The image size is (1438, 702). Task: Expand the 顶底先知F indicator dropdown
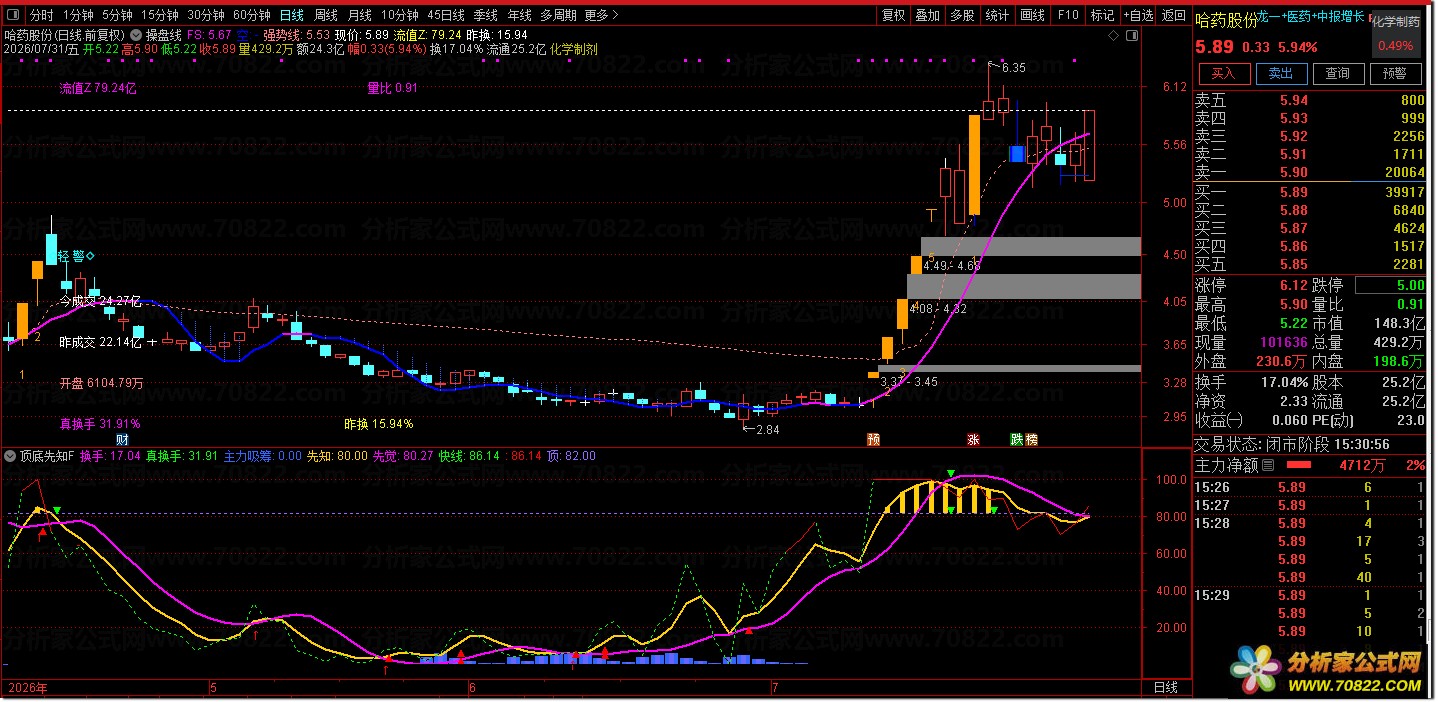11,456
